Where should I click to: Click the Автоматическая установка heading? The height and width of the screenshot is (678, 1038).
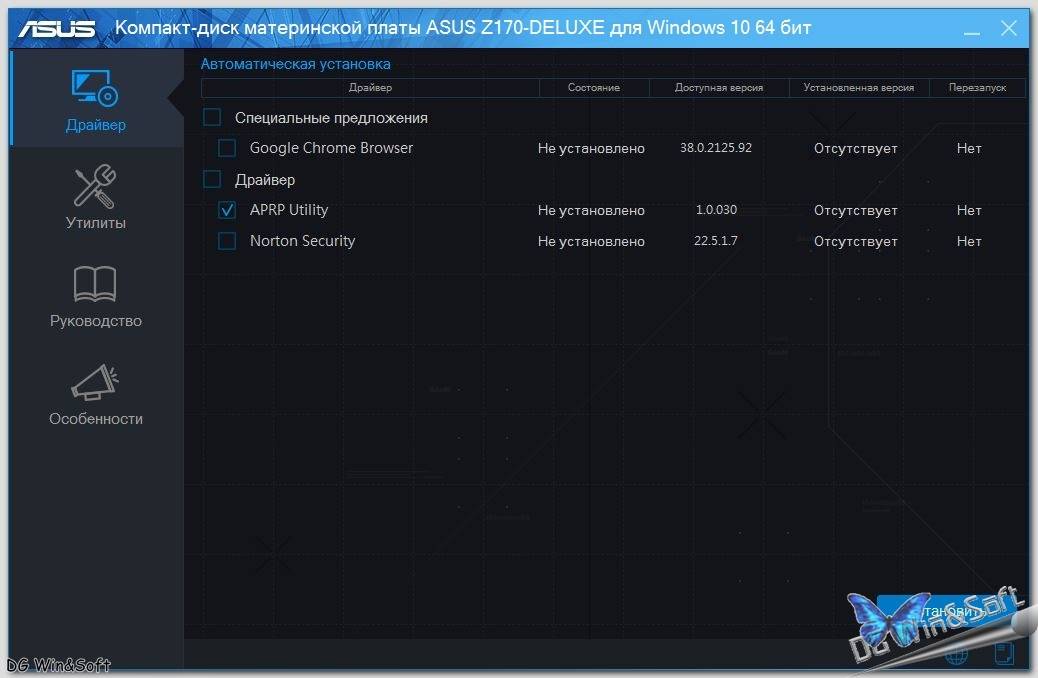[x=295, y=64]
